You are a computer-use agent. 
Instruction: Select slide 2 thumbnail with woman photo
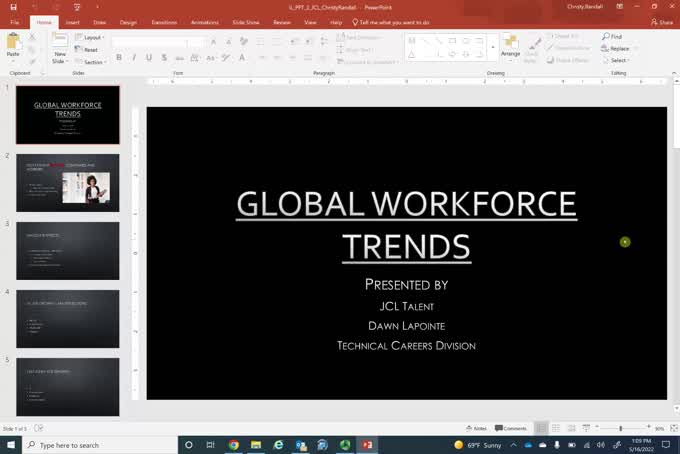pos(68,183)
